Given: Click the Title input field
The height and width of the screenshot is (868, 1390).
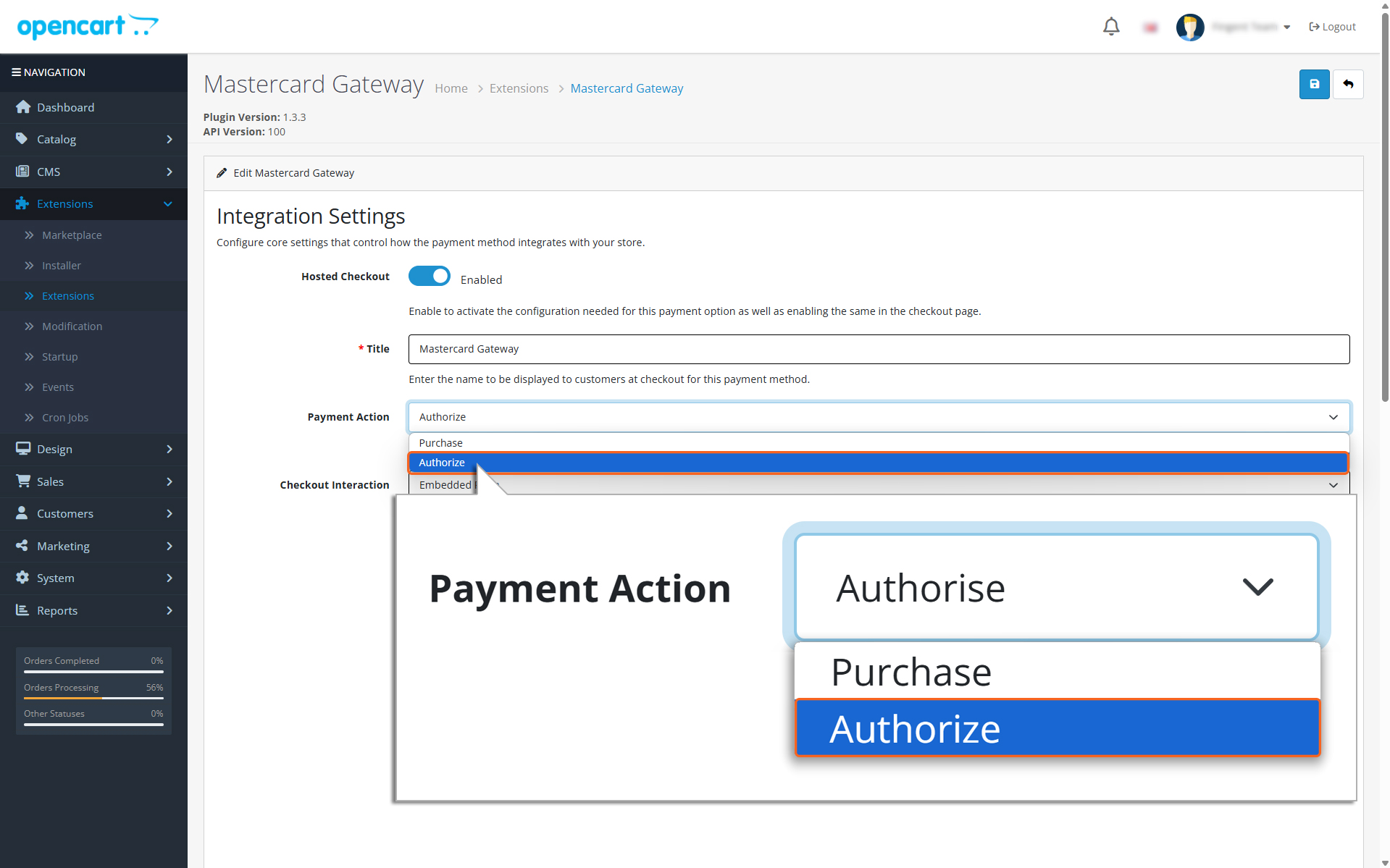Looking at the screenshot, I should point(879,349).
